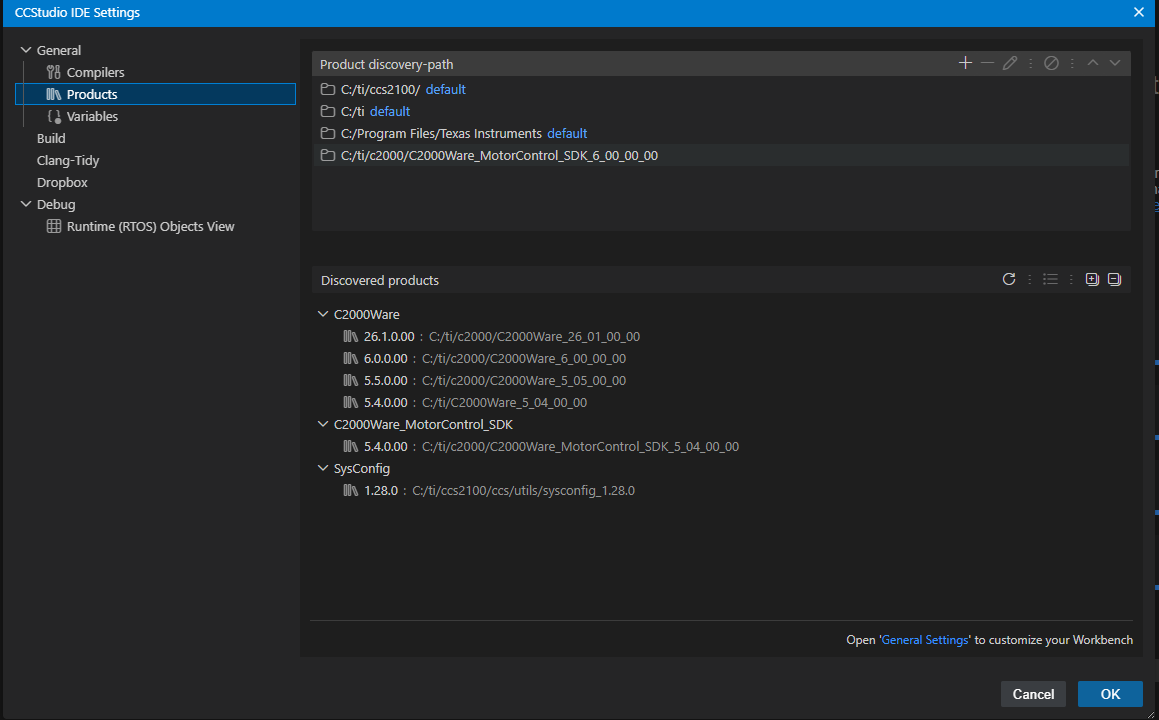Open the Compilers settings page
The height and width of the screenshot is (720, 1159).
click(95, 72)
